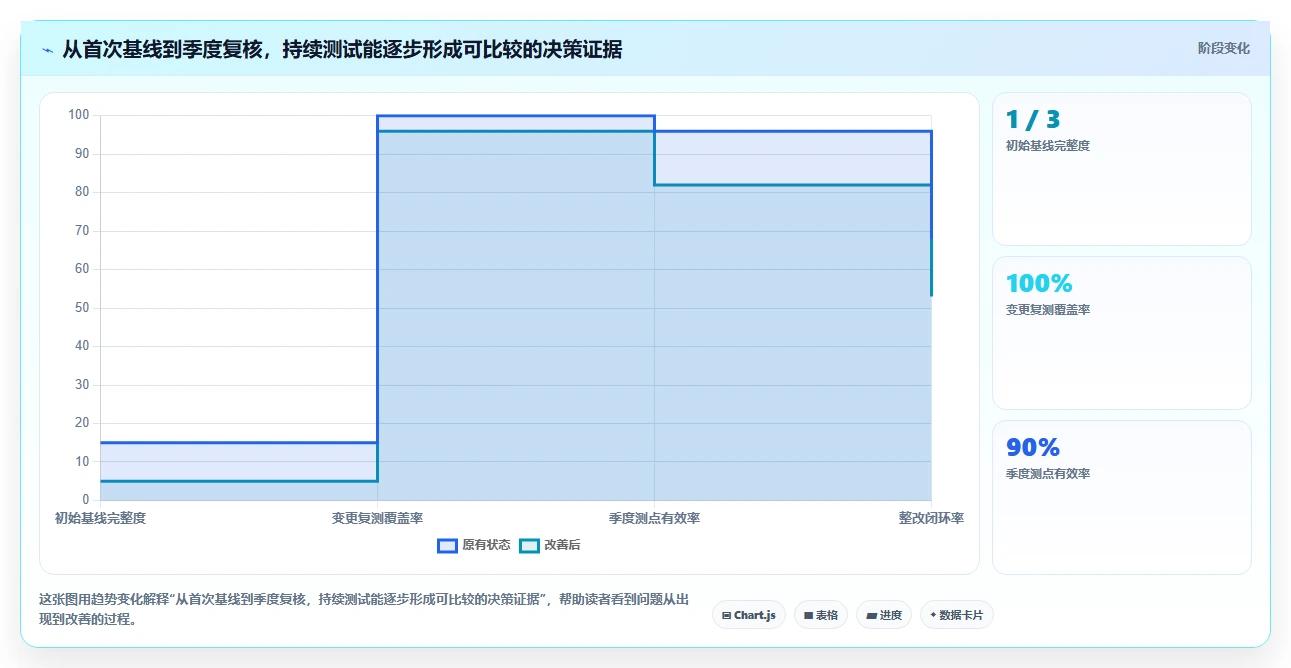Click the 表格 tag
The width and height of the screenshot is (1291, 668).
[821, 615]
